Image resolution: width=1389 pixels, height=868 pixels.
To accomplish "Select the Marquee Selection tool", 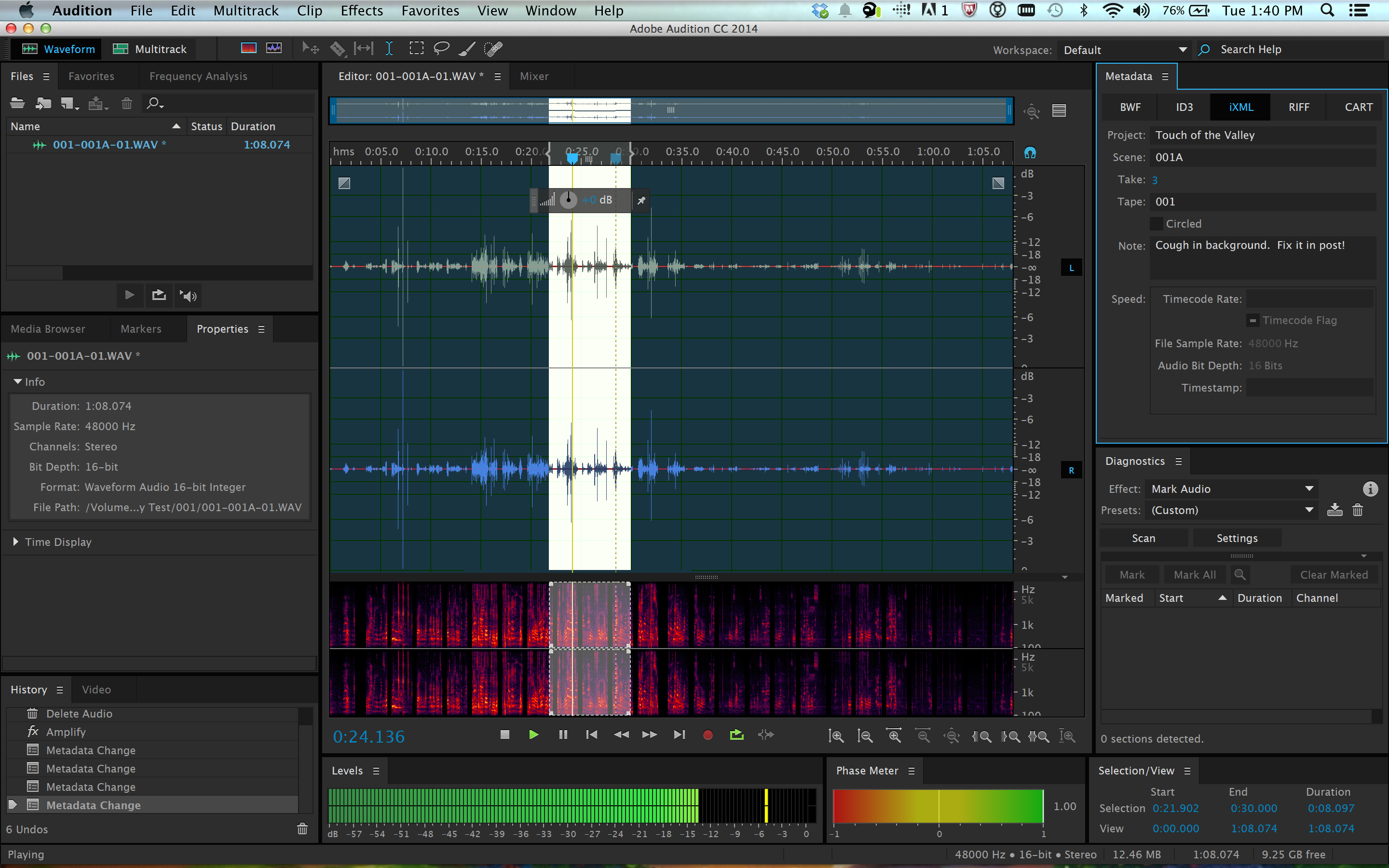I will click(x=416, y=49).
